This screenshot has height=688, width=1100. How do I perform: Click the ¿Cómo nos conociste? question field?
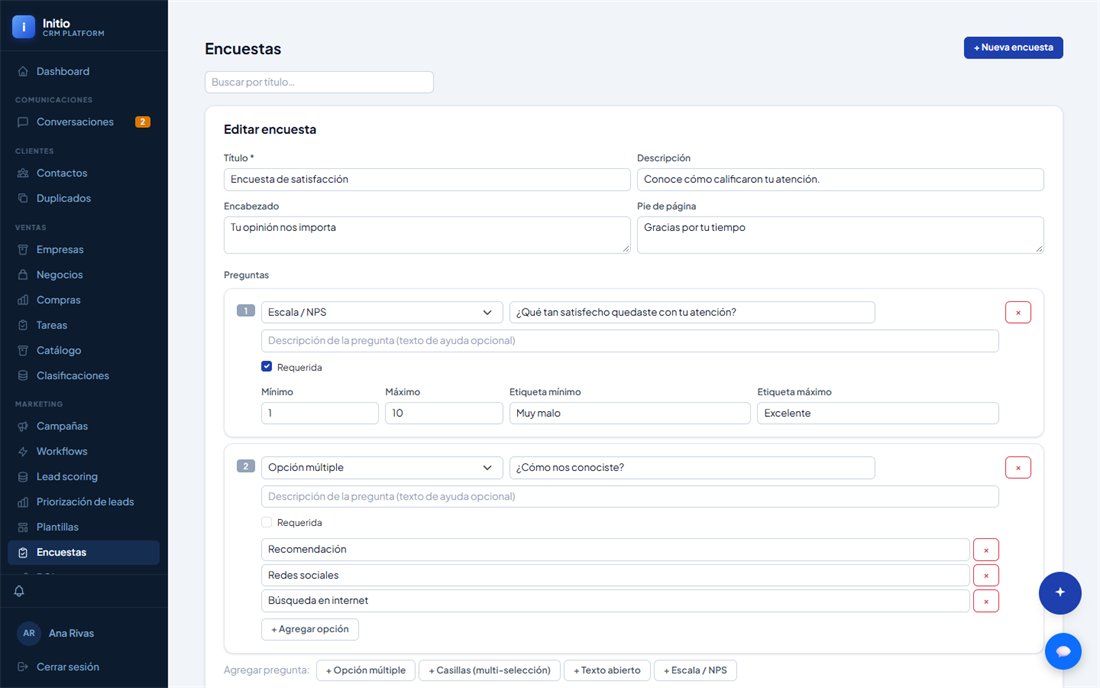[692, 468]
